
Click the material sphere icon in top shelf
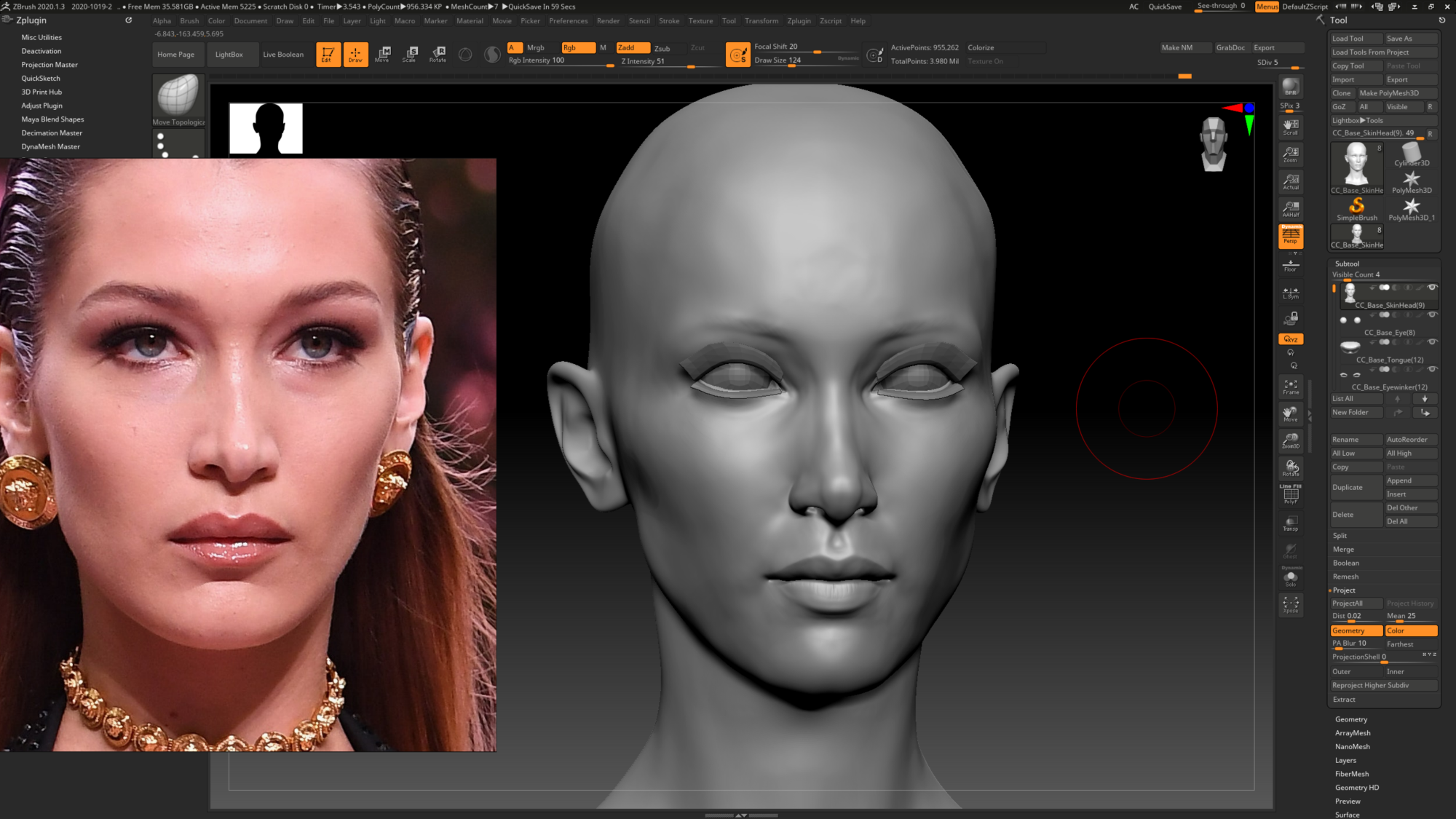[492, 54]
